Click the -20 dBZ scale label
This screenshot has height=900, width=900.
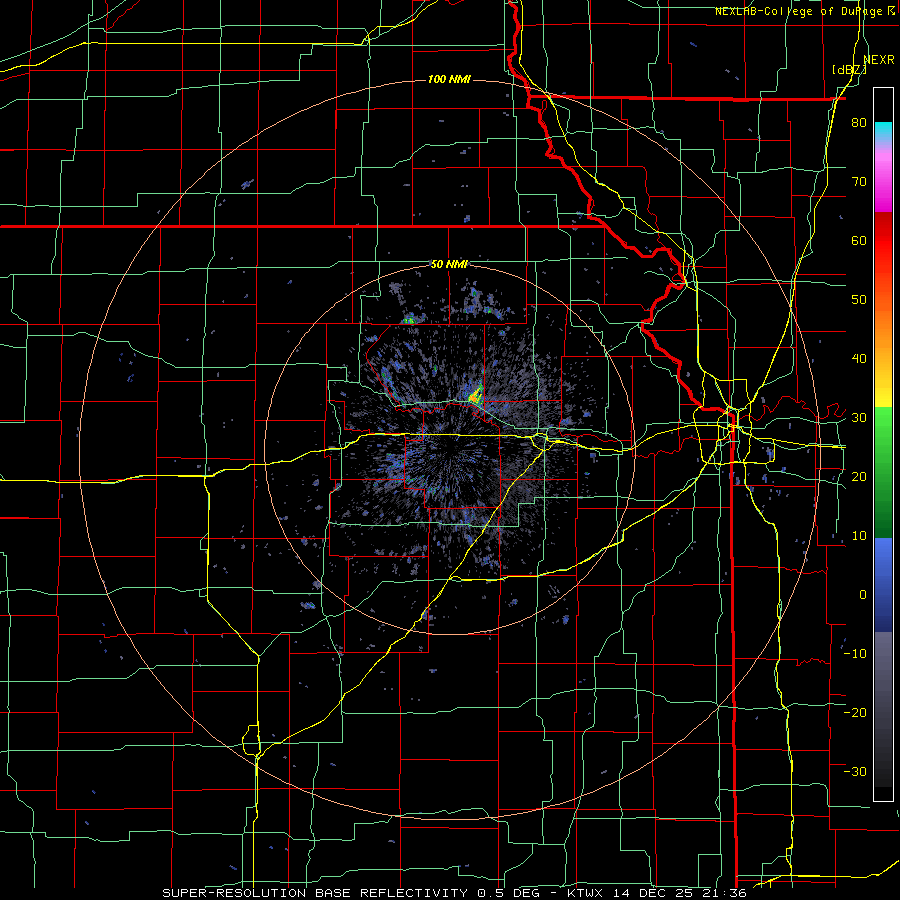click(855, 712)
